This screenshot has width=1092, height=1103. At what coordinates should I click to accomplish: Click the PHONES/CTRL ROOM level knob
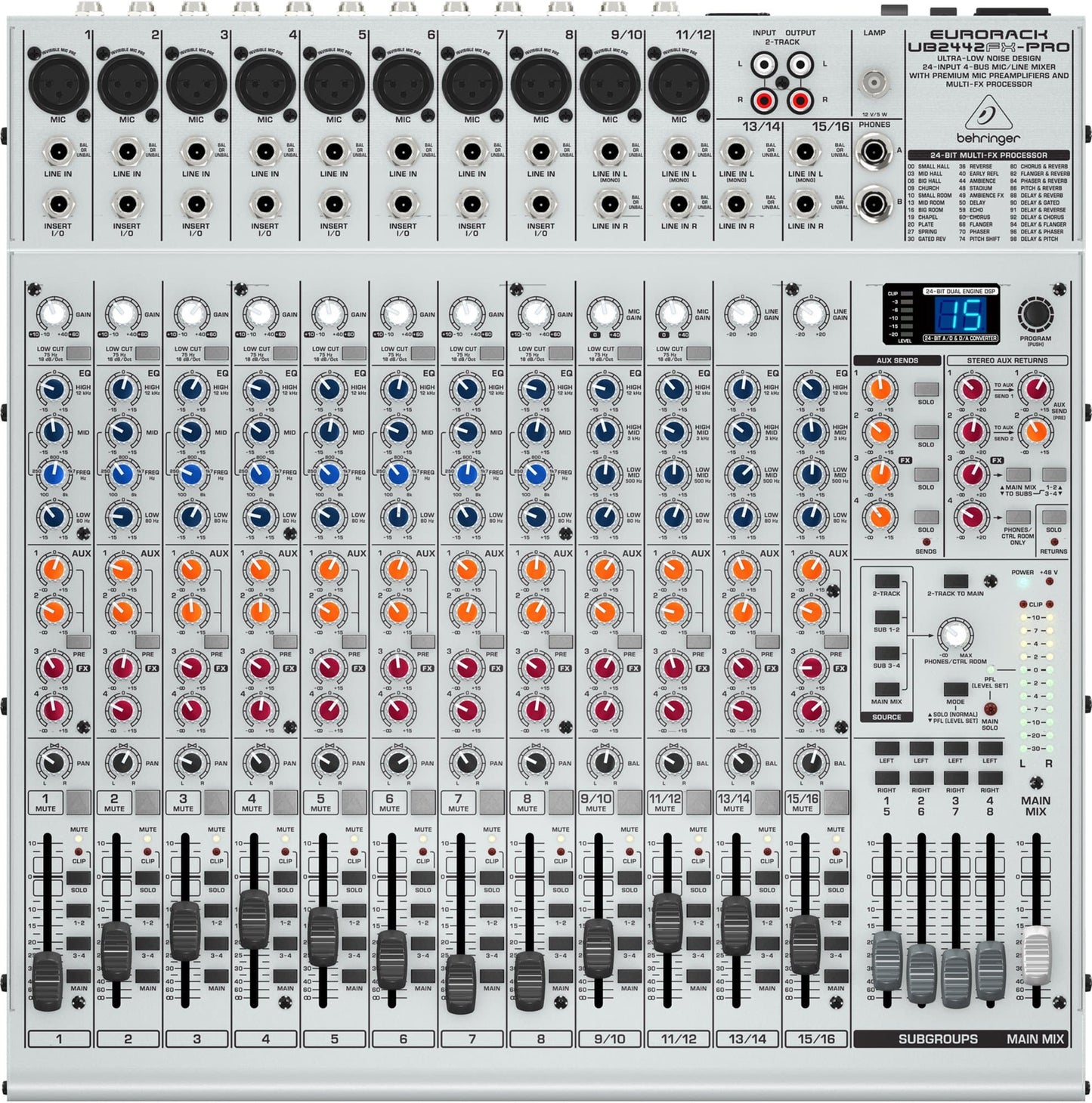click(x=955, y=635)
